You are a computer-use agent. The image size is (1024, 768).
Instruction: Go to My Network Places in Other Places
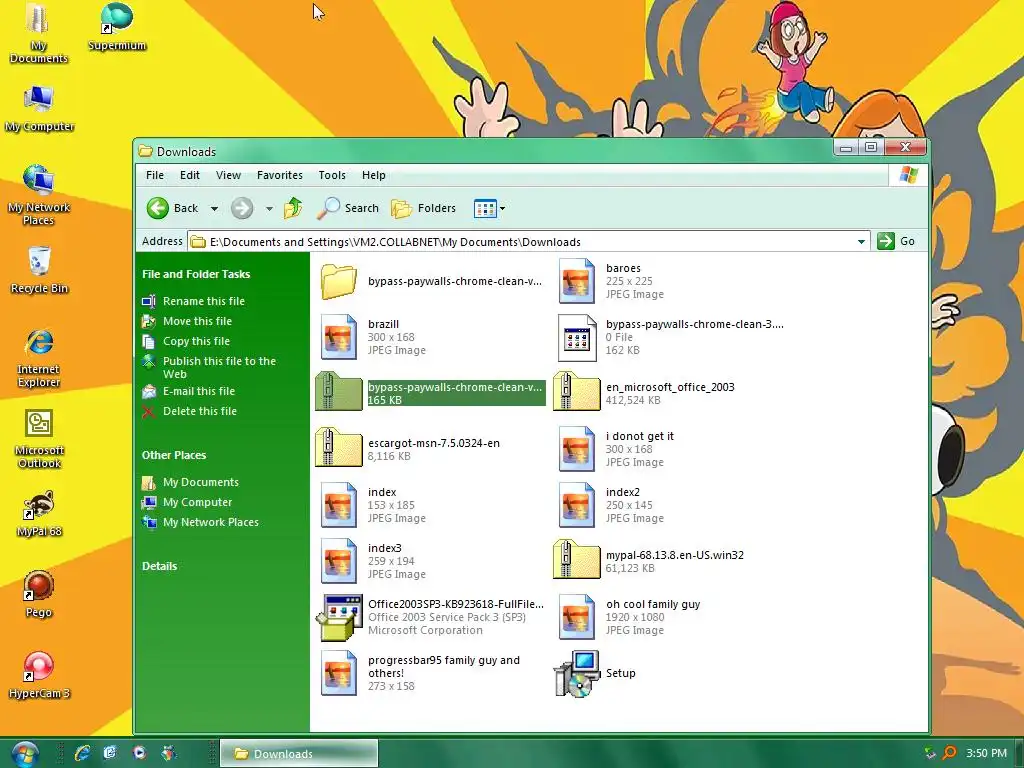[x=210, y=522]
